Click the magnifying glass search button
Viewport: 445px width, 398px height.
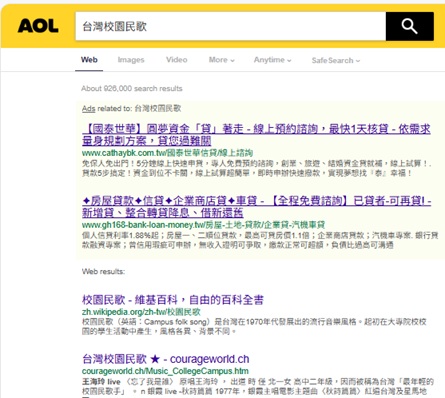[x=410, y=26]
